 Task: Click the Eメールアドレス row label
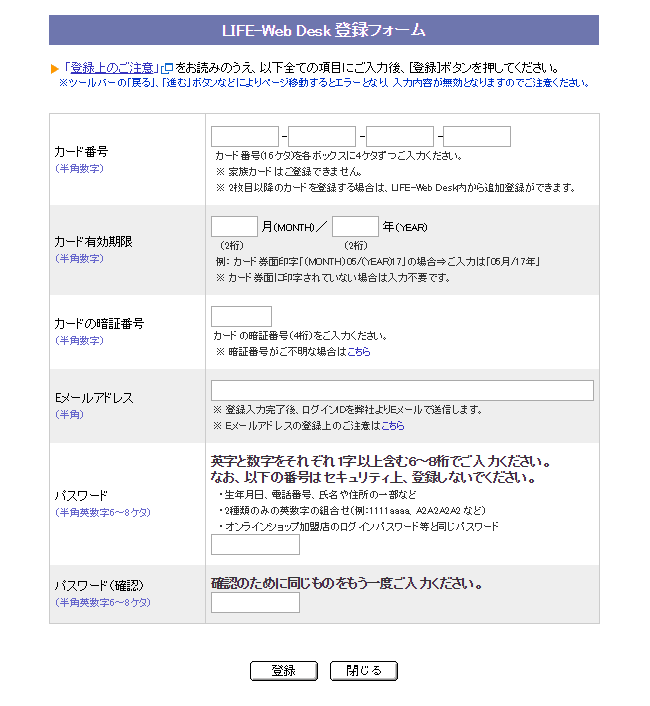coord(94,398)
